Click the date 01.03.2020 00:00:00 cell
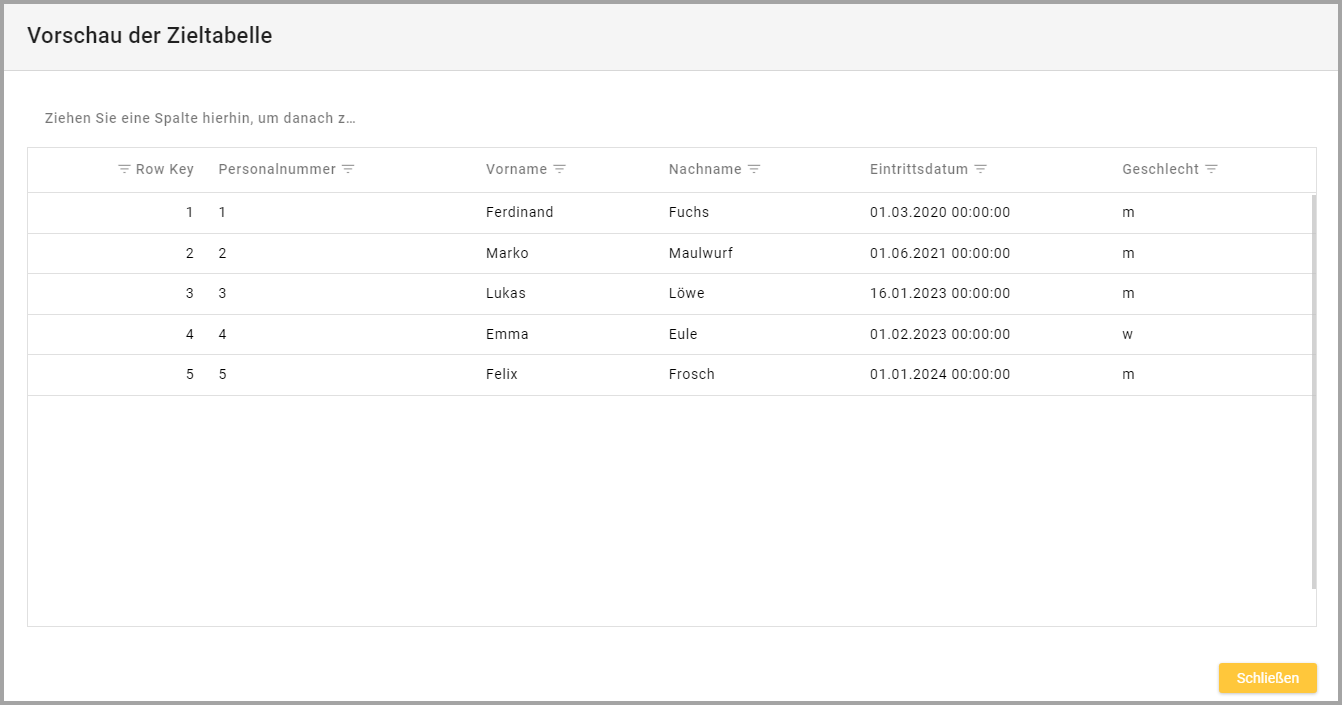Viewport: 1342px width, 705px height. point(939,212)
